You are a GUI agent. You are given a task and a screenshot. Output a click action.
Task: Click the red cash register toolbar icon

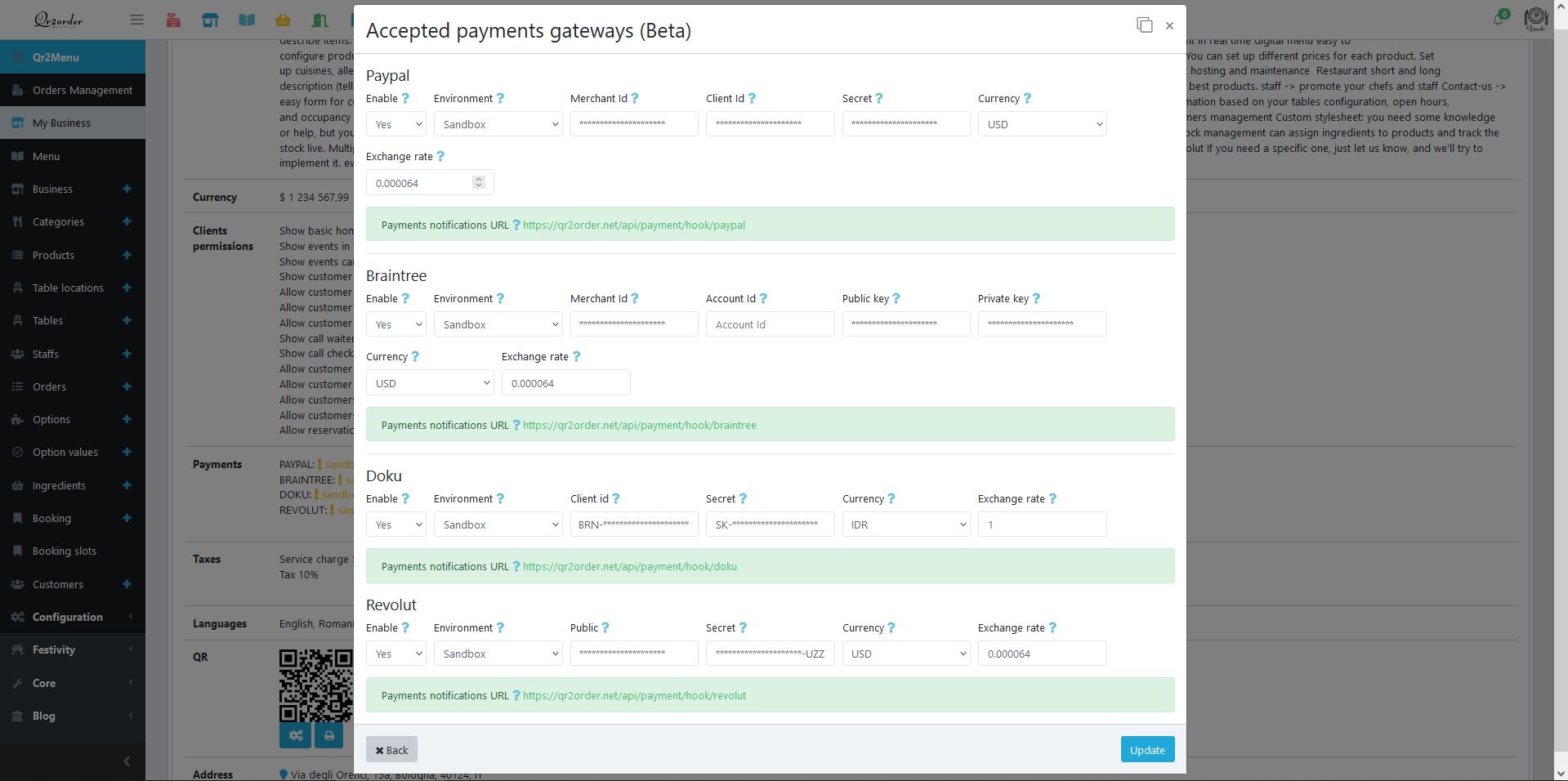(173, 20)
